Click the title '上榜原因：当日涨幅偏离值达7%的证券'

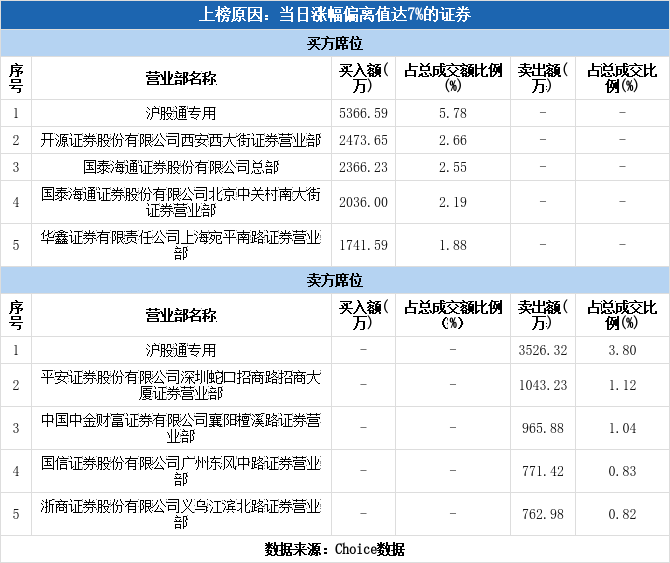(335, 15)
